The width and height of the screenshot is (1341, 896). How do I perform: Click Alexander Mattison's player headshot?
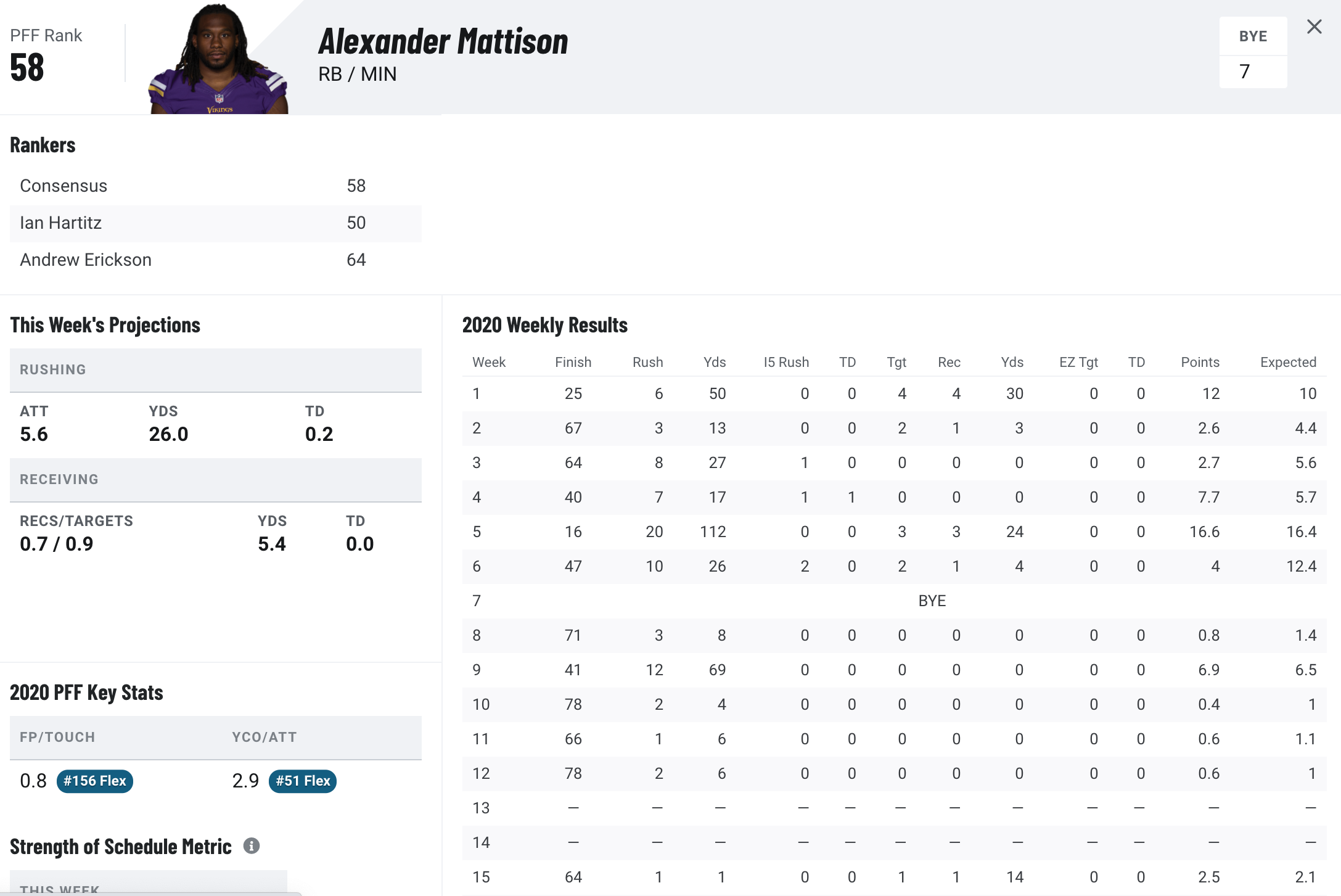(218, 59)
